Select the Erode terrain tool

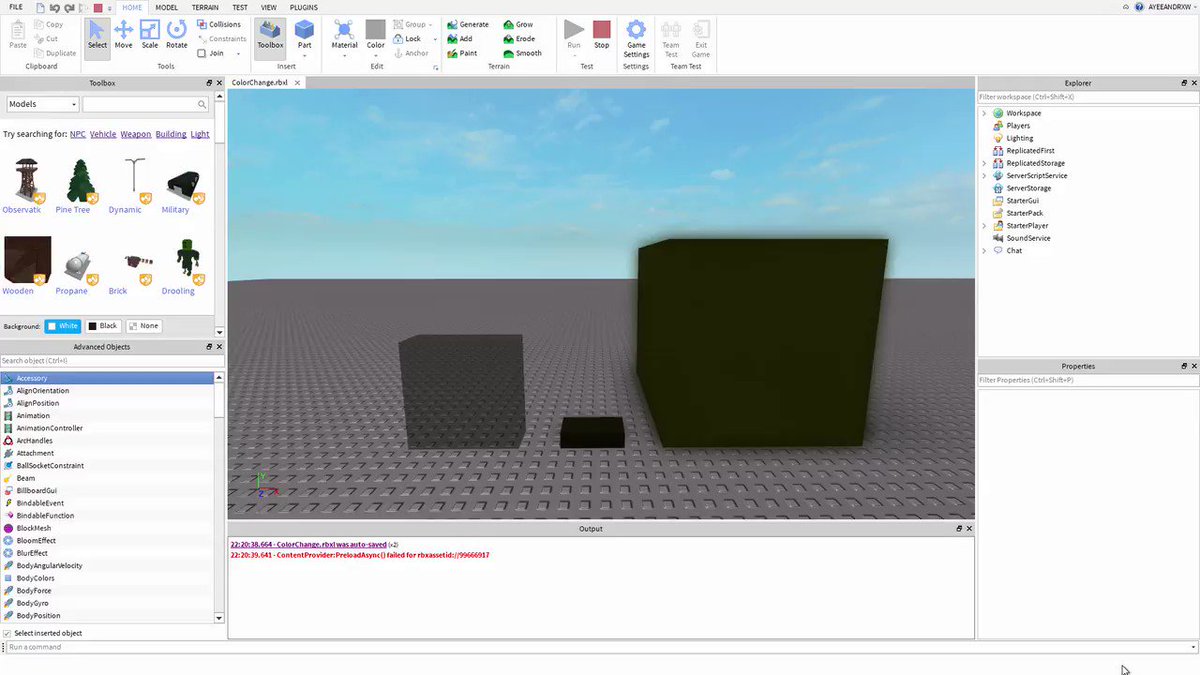519,39
